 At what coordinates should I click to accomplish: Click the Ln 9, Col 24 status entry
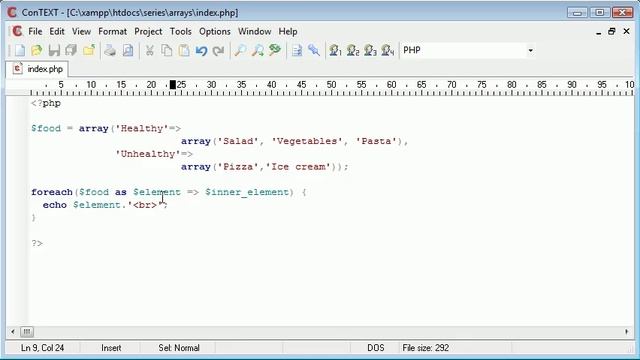[42, 348]
